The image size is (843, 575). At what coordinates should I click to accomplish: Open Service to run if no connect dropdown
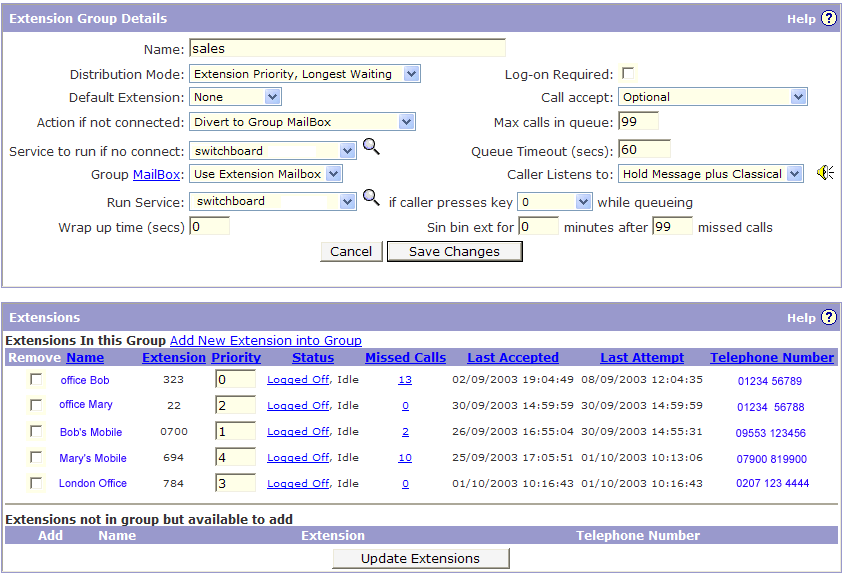273,151
